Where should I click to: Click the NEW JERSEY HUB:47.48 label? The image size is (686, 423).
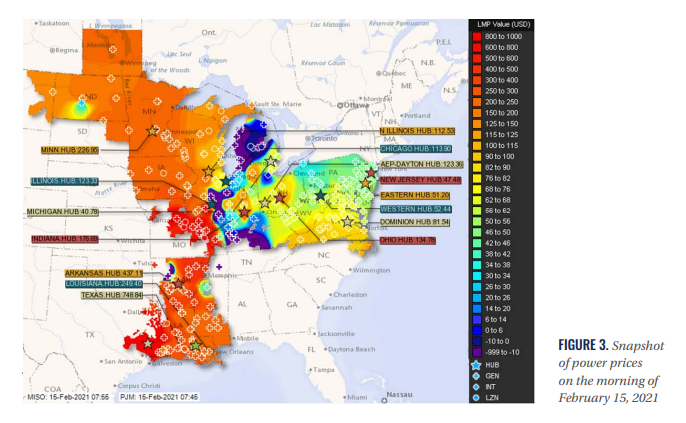pyautogui.click(x=420, y=180)
